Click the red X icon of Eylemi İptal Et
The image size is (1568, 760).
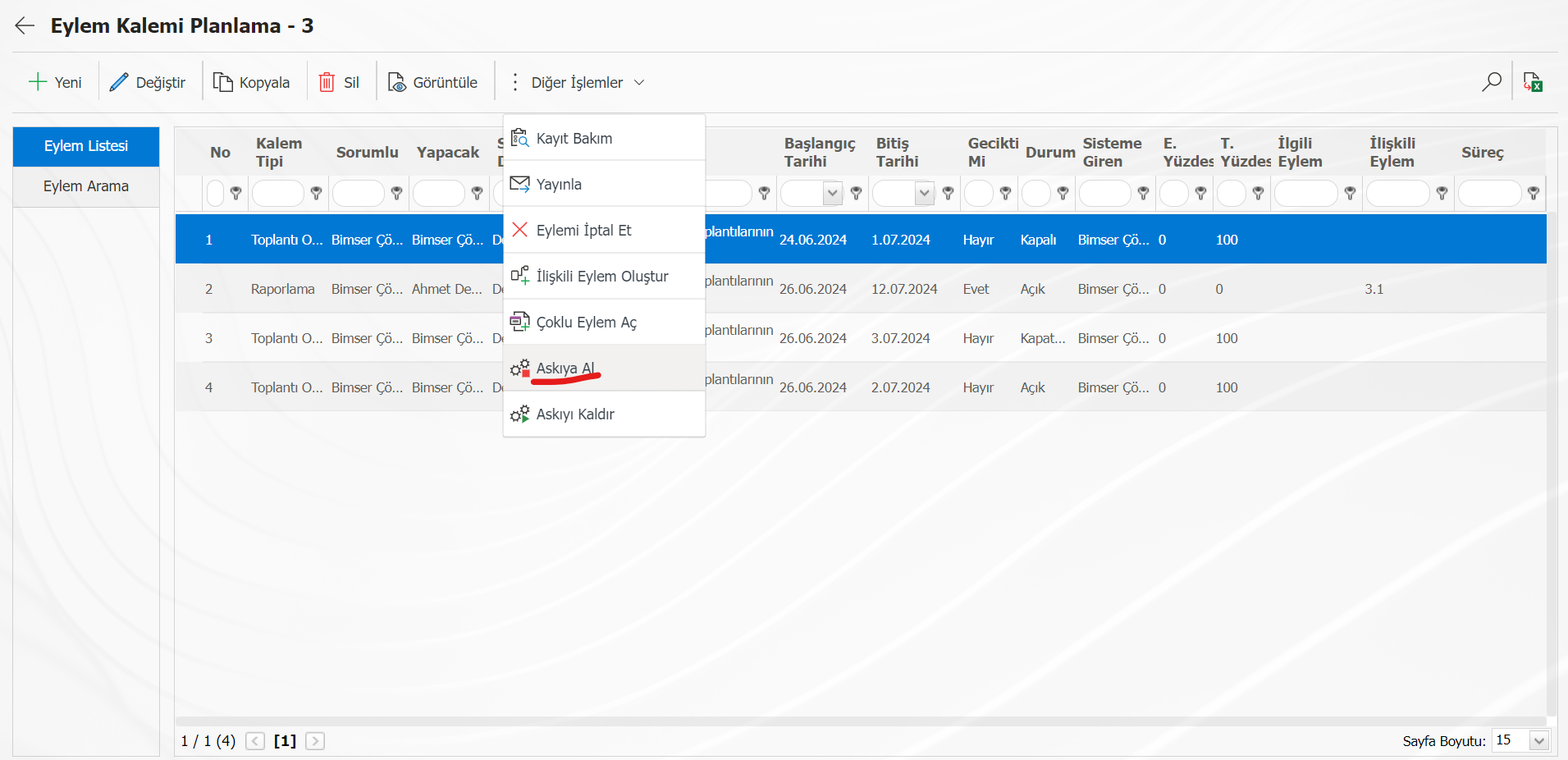tap(519, 230)
